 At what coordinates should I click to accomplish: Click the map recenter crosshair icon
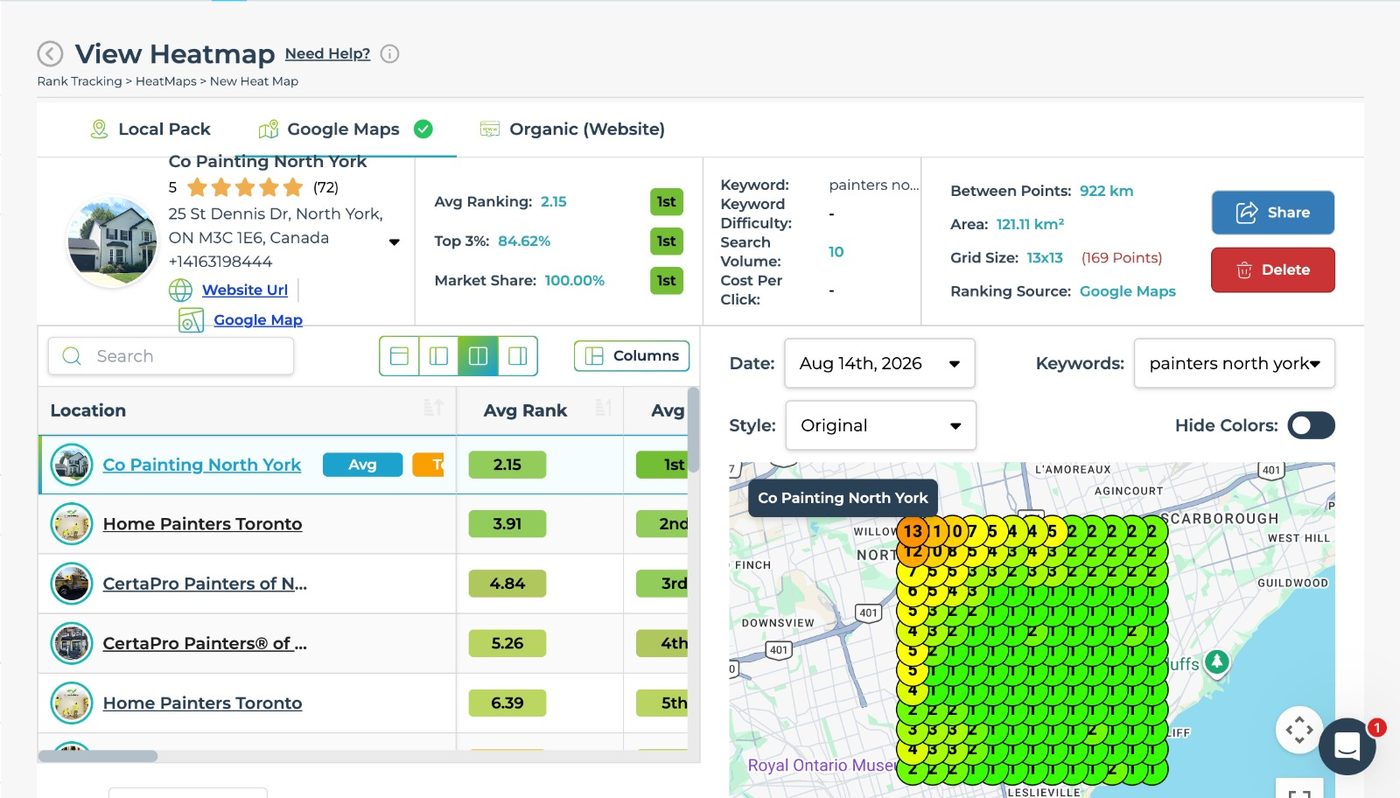point(1299,730)
